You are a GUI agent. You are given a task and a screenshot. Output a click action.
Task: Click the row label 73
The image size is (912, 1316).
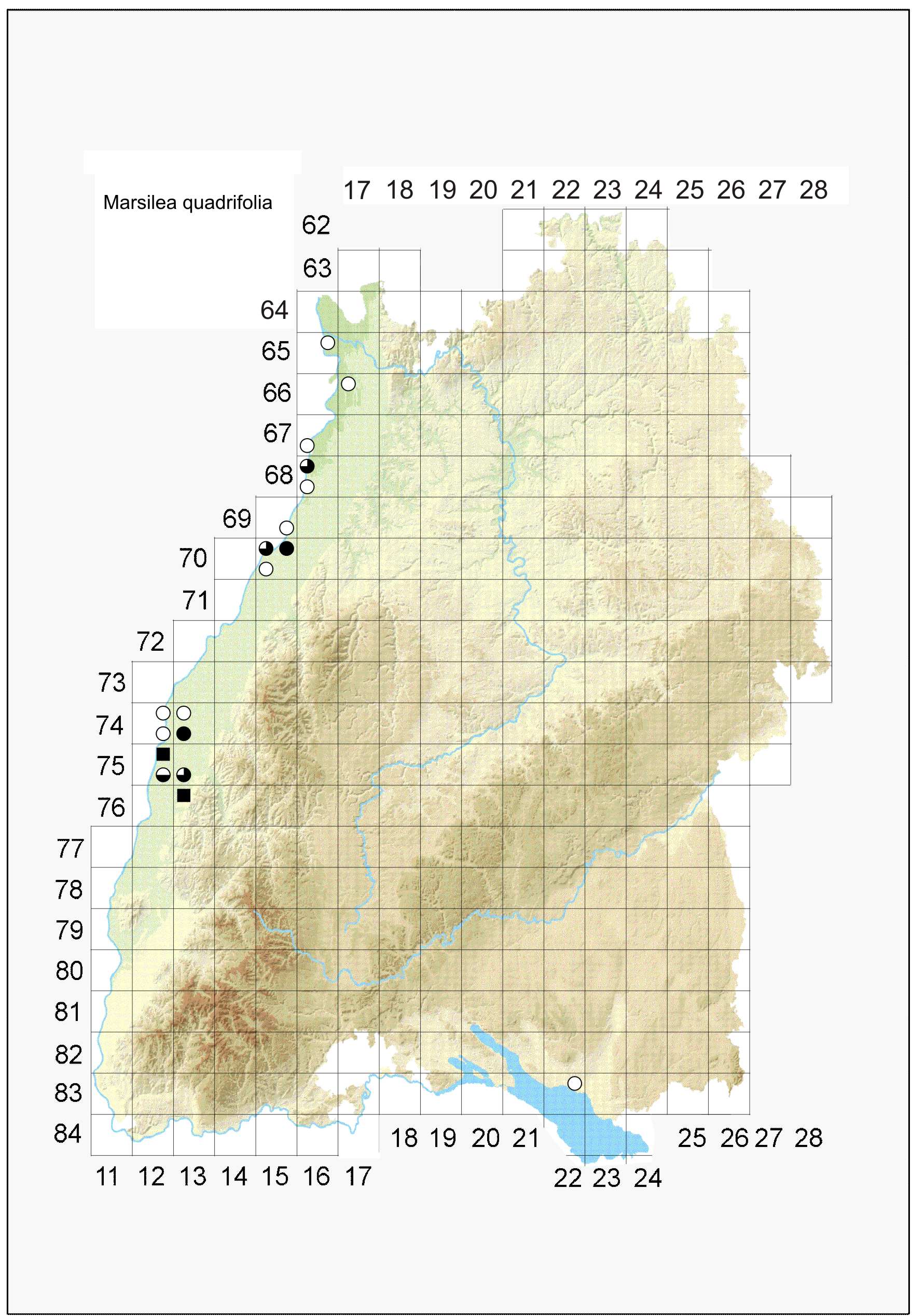[112, 682]
